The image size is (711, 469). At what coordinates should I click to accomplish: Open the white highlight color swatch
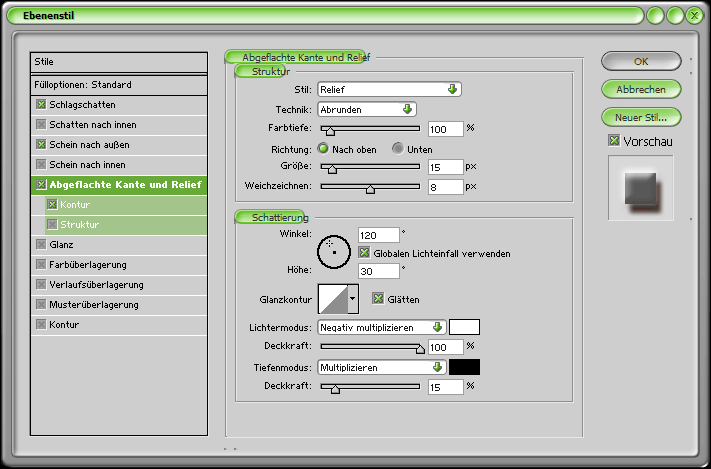pos(464,327)
